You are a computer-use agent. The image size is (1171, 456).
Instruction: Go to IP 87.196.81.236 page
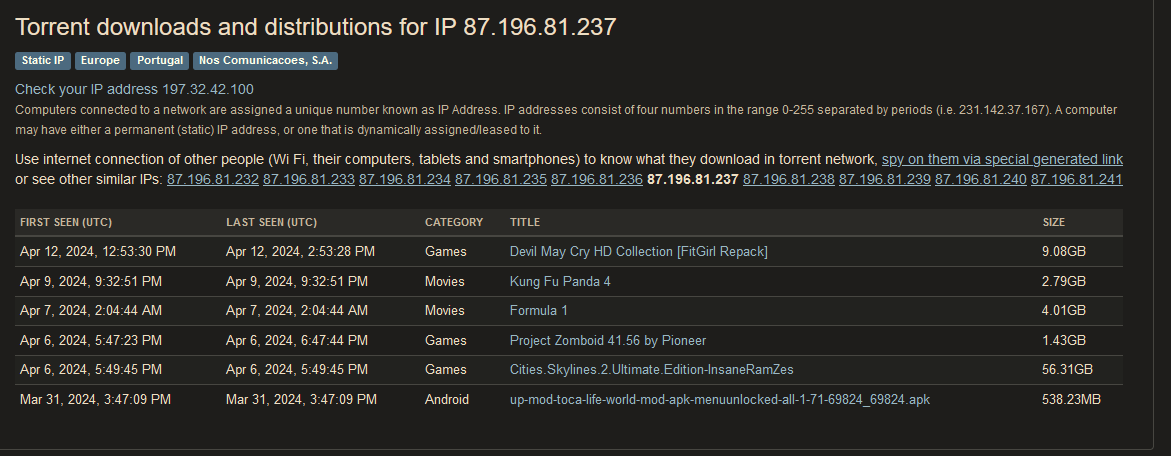pos(597,179)
